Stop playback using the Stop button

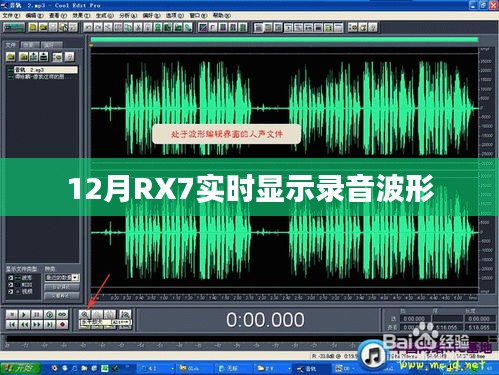12,314
